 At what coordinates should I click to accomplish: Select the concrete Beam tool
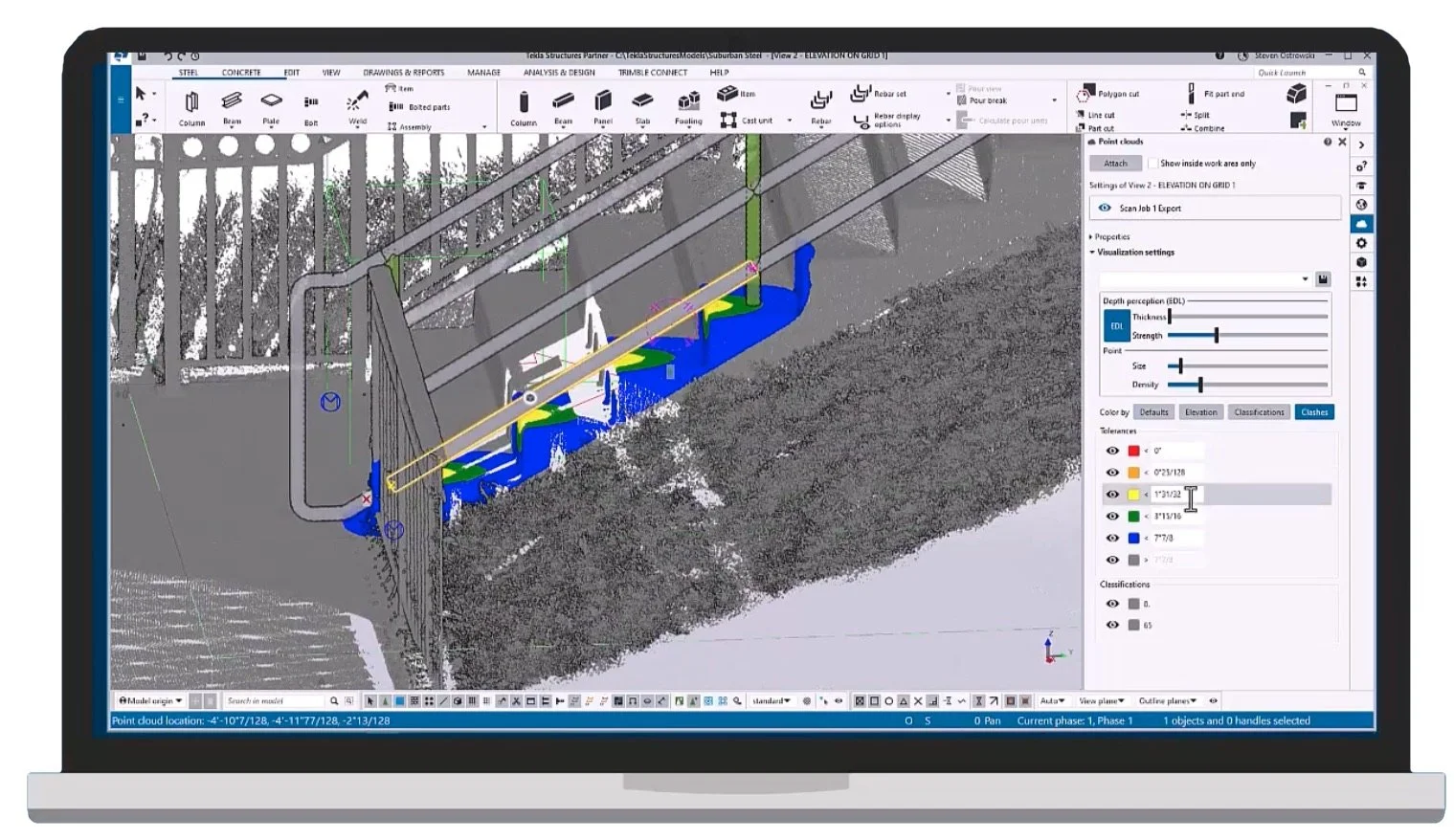coord(563,108)
